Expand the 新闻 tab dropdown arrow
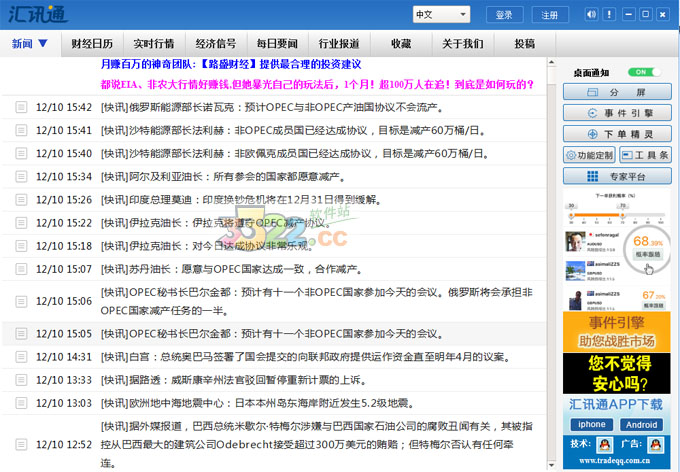The height and width of the screenshot is (472, 680). pos(41,44)
